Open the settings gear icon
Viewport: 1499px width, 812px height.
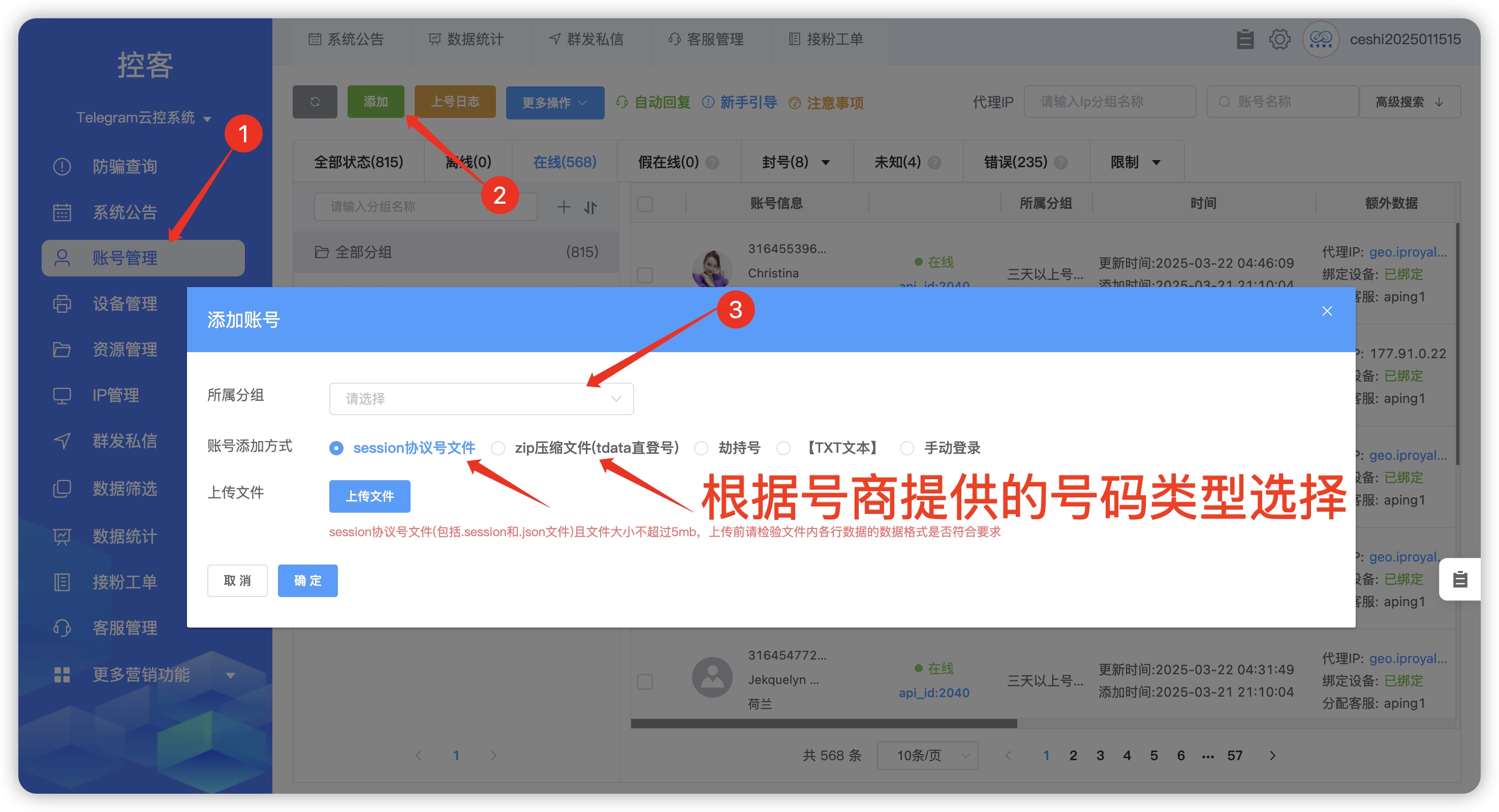[1279, 39]
